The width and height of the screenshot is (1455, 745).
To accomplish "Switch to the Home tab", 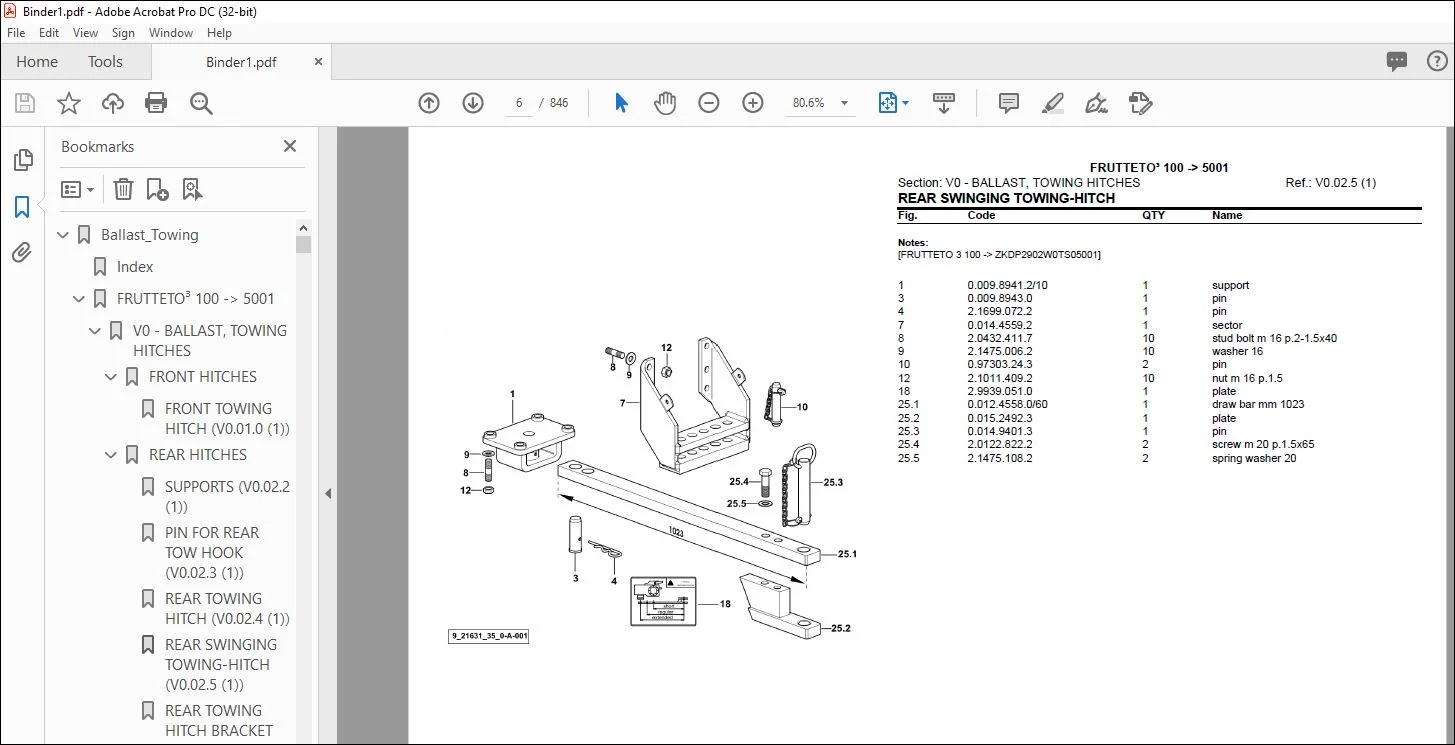I will click(37, 62).
